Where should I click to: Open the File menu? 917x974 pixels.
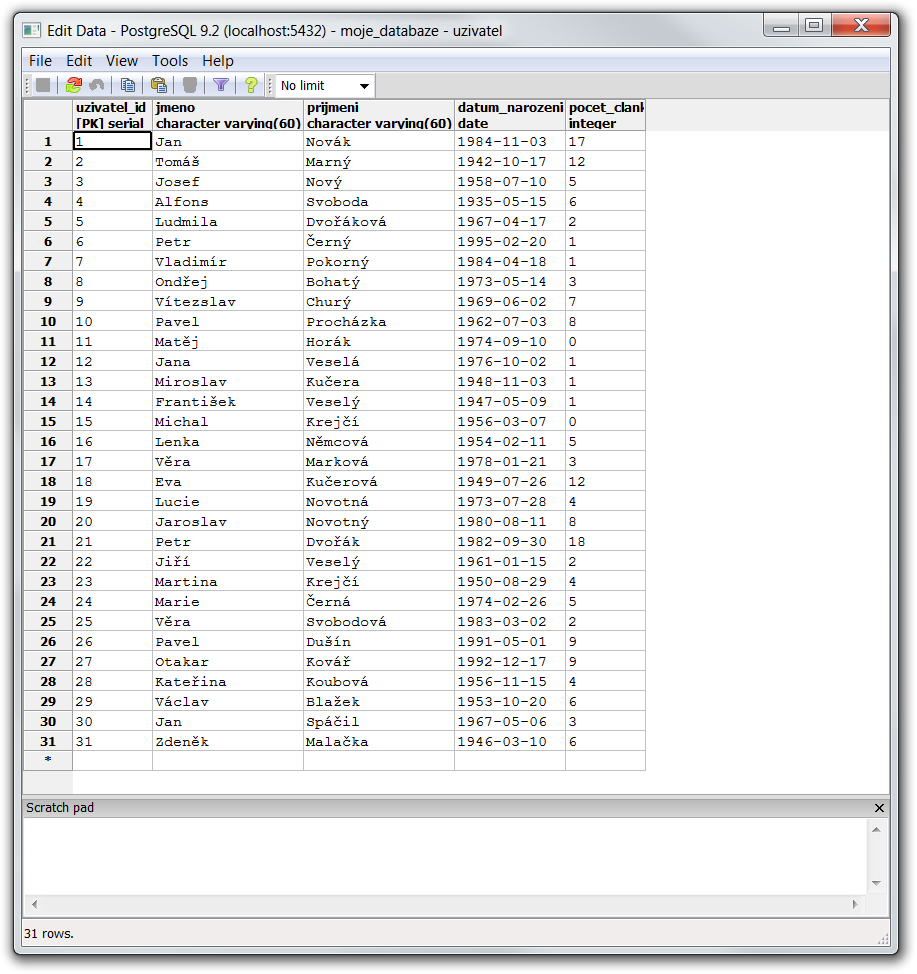40,61
